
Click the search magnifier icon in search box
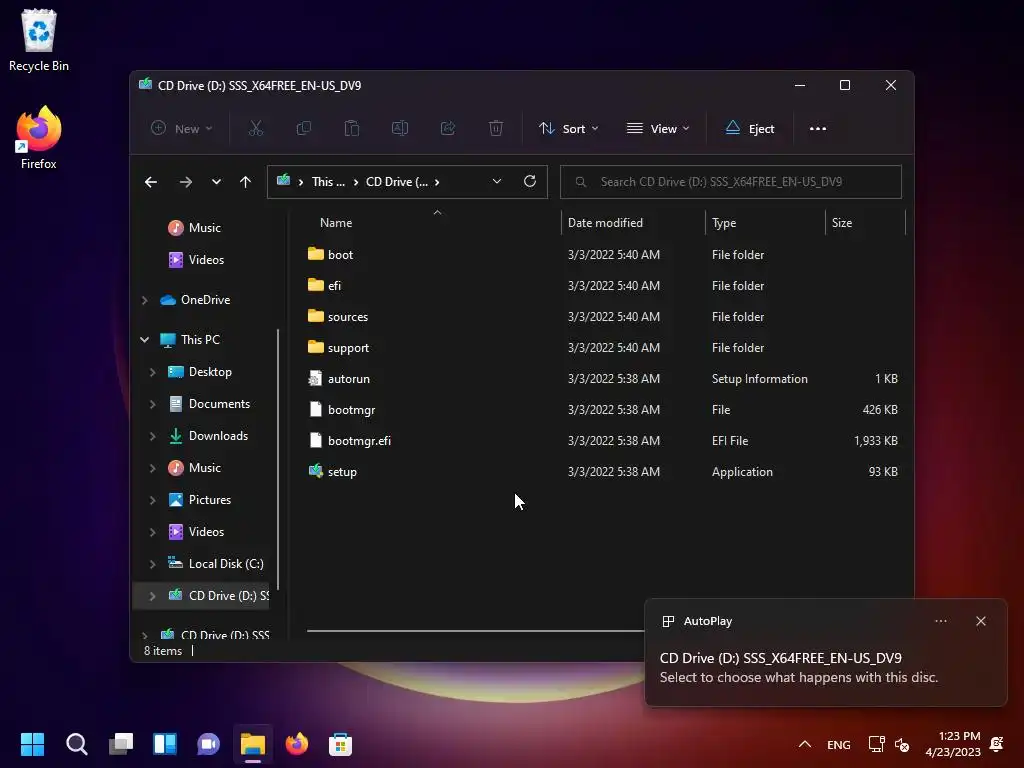tap(581, 182)
